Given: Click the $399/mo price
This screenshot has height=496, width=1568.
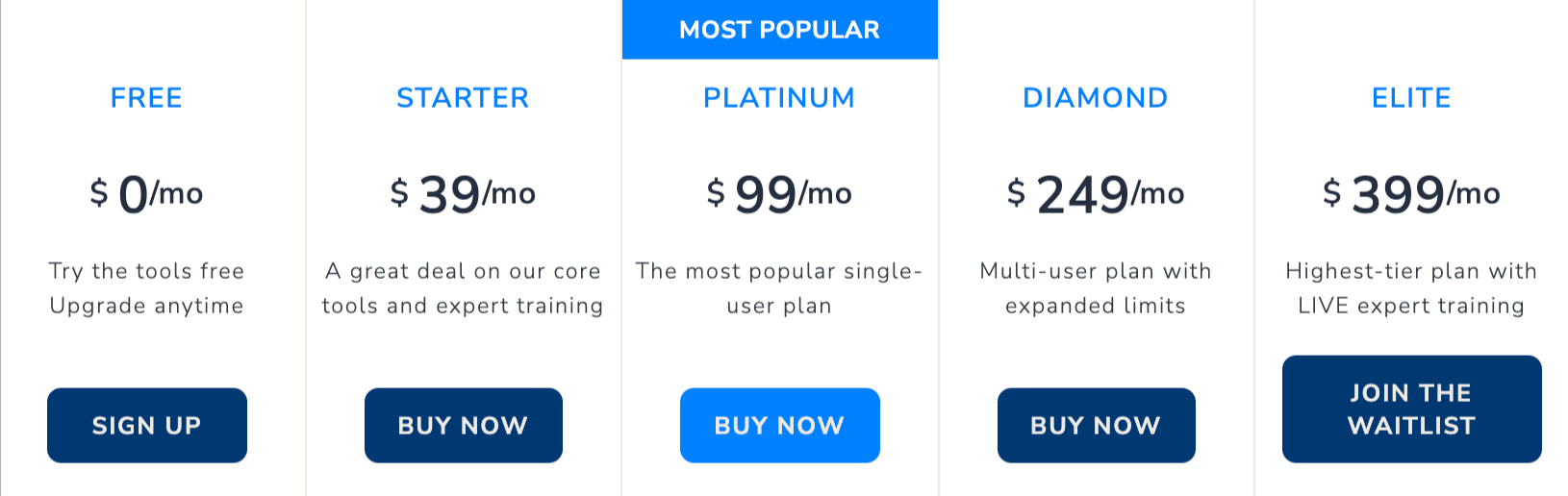Looking at the screenshot, I should 1411,194.
